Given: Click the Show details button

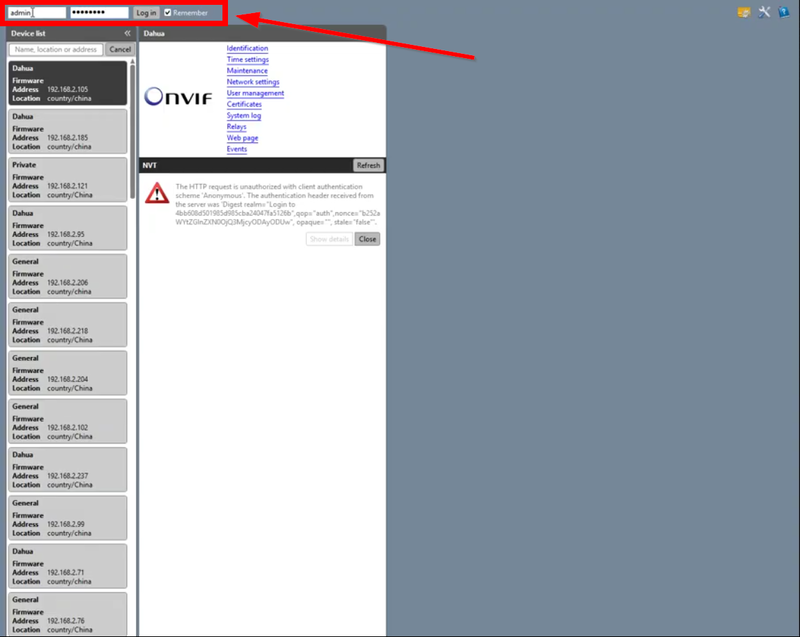Looking at the screenshot, I should 329,239.
